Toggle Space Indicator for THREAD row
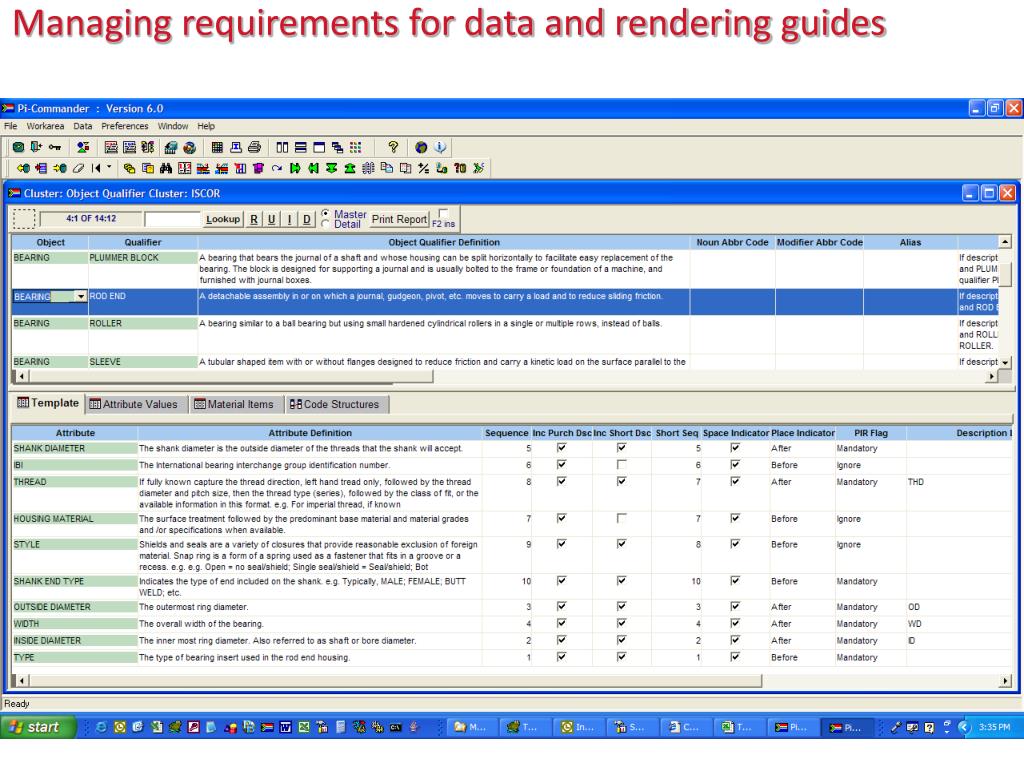 click(x=735, y=481)
